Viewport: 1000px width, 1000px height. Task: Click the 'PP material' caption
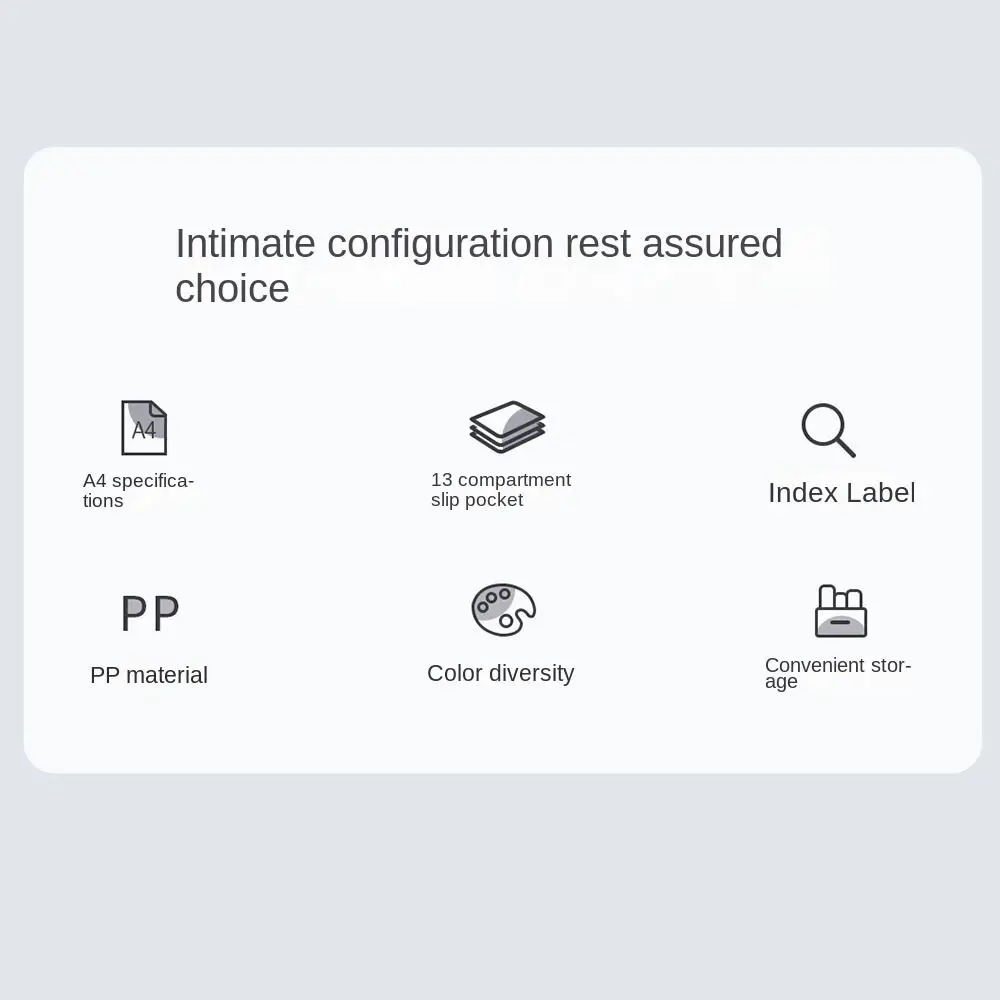pos(149,675)
